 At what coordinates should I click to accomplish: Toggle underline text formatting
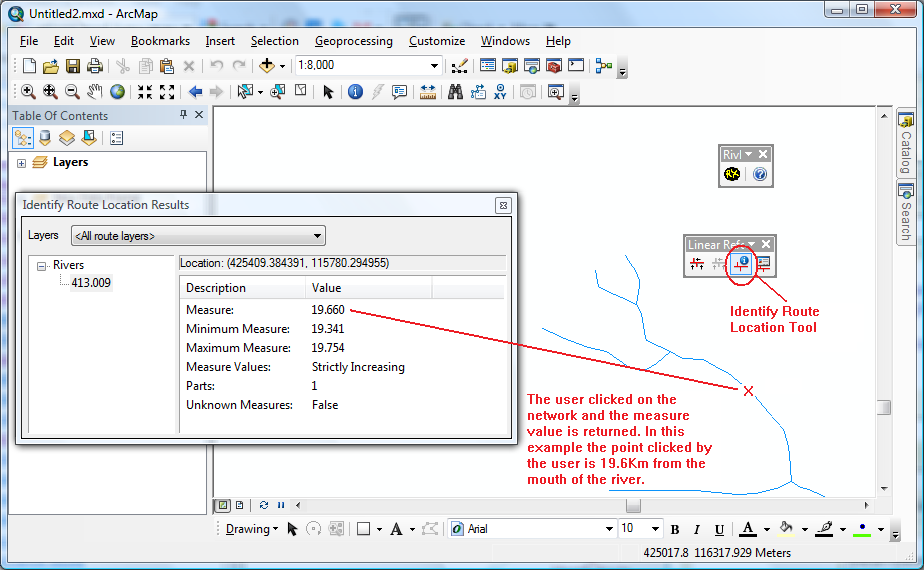pyautogui.click(x=719, y=529)
